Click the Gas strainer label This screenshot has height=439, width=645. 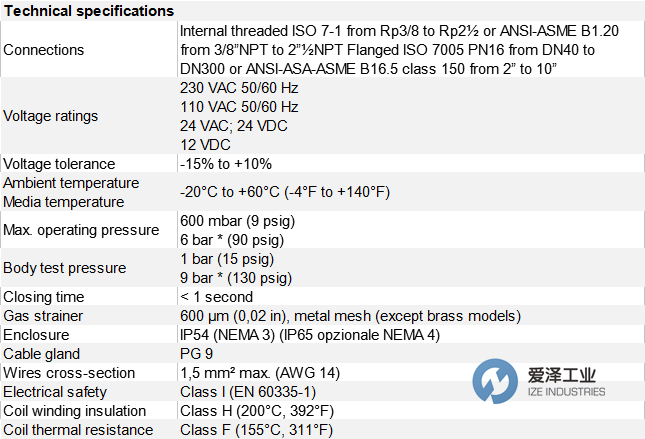(45, 316)
